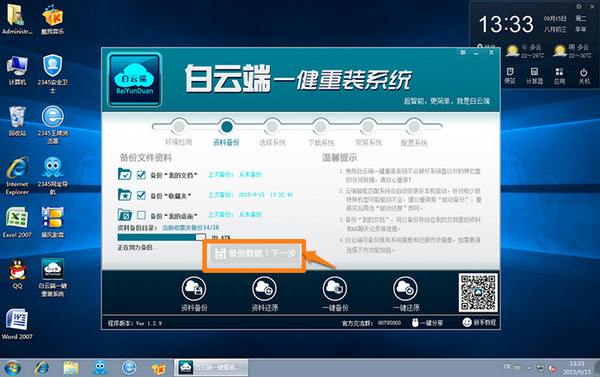Select the 2345王牌浏览器 desktop icon

point(52,125)
